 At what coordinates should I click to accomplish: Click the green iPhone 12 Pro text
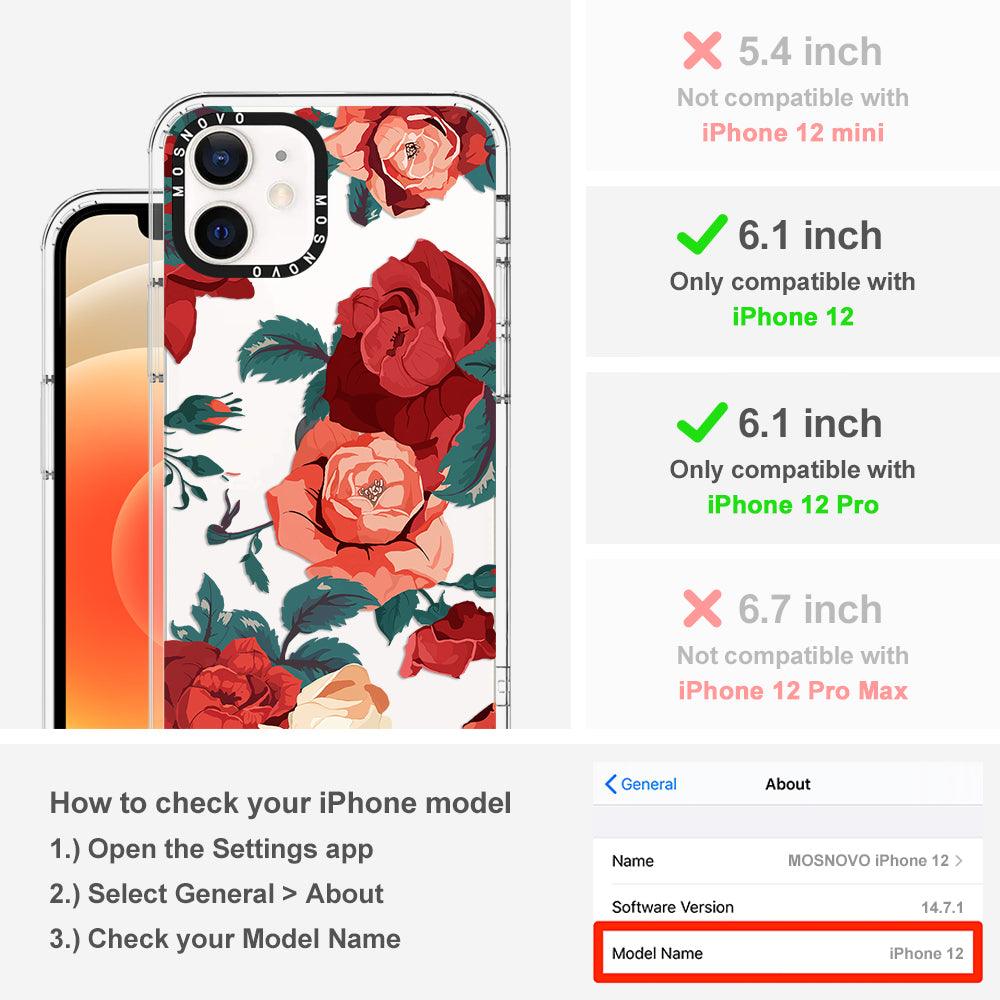pyautogui.click(x=793, y=504)
